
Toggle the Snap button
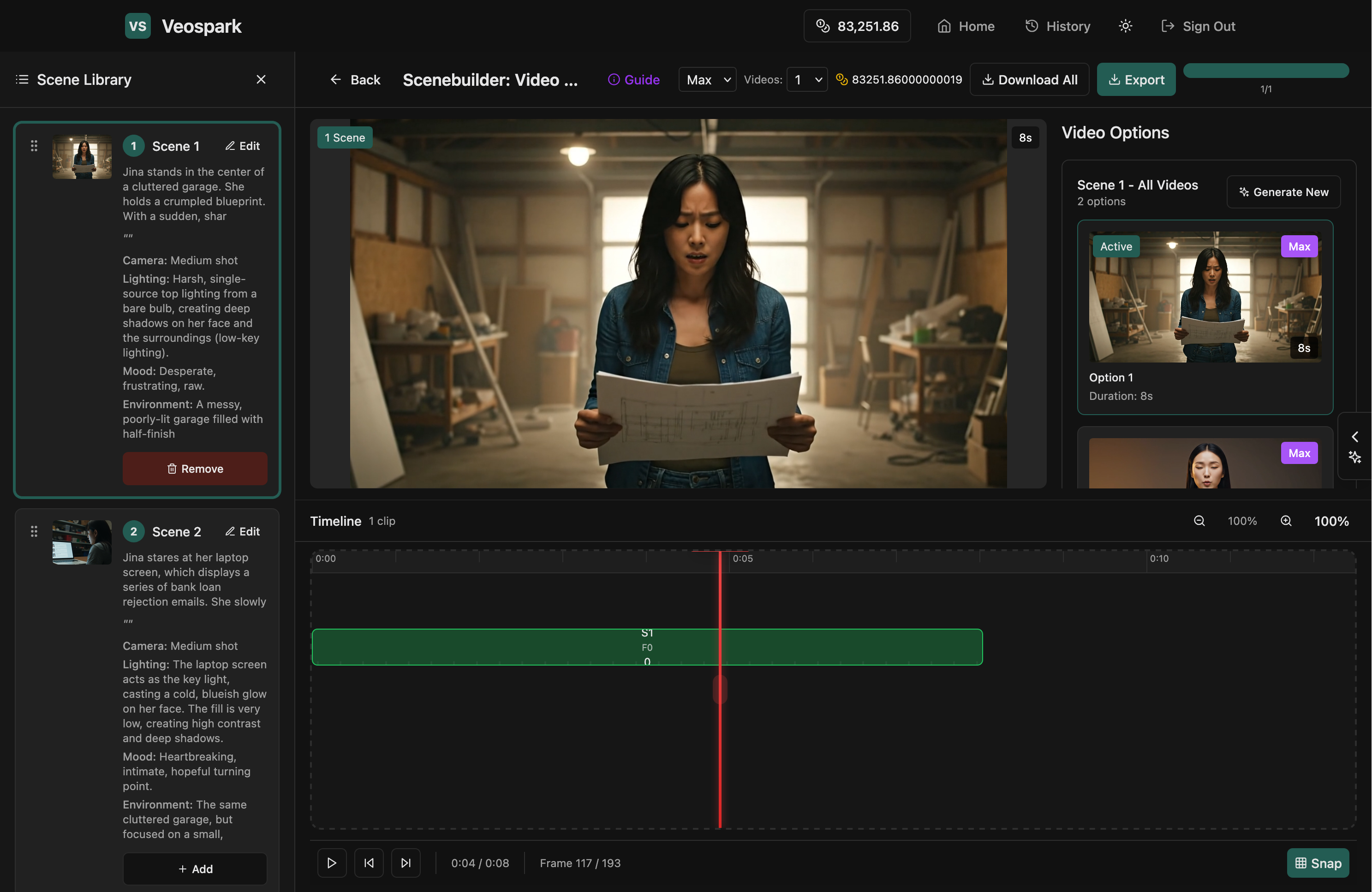pyautogui.click(x=1318, y=862)
